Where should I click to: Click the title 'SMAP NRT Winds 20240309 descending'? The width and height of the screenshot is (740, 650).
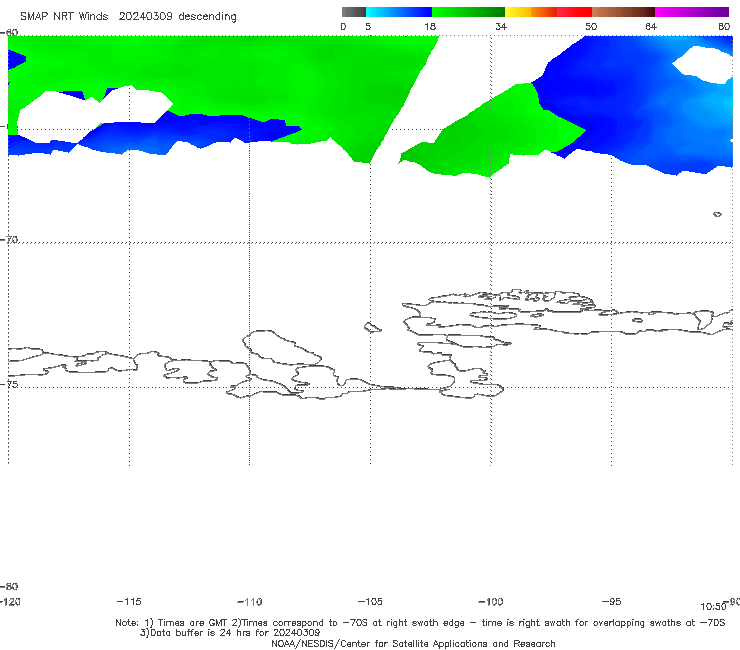pyautogui.click(x=128, y=16)
